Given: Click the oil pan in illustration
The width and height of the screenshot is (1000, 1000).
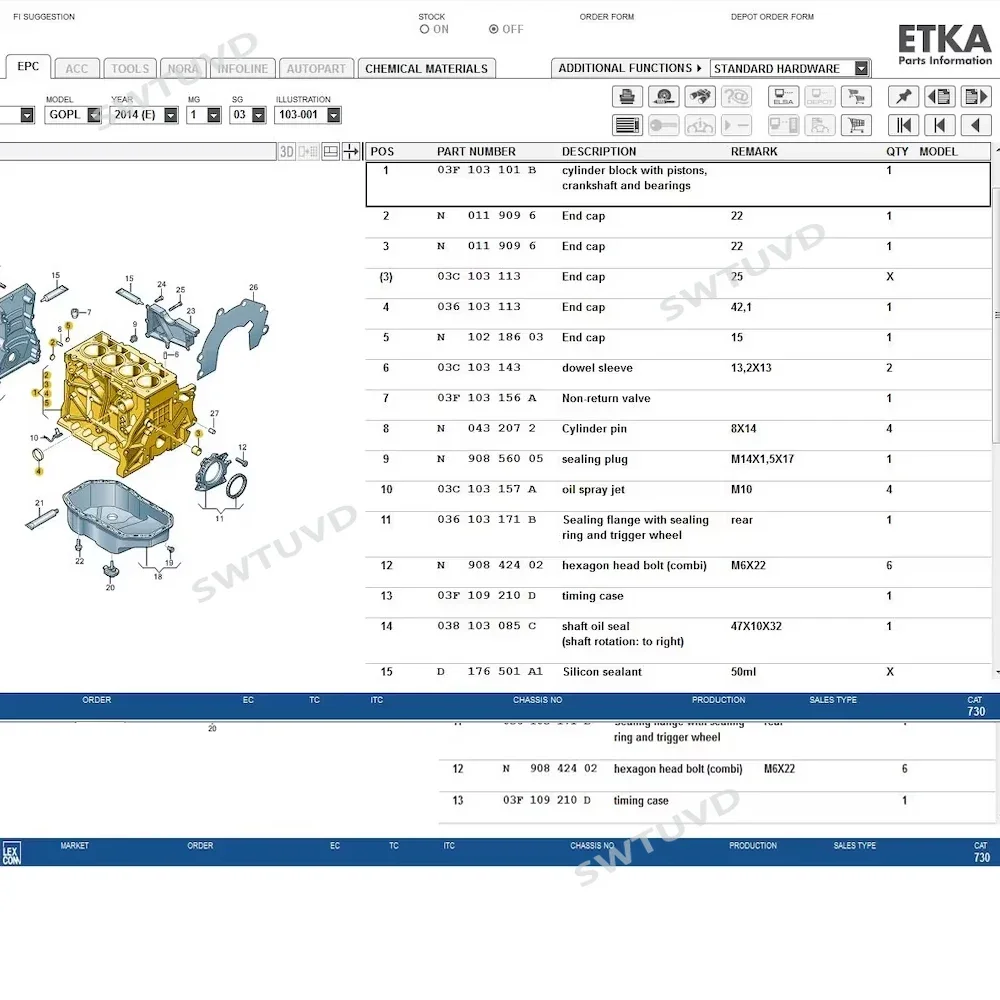Looking at the screenshot, I should click(119, 517).
